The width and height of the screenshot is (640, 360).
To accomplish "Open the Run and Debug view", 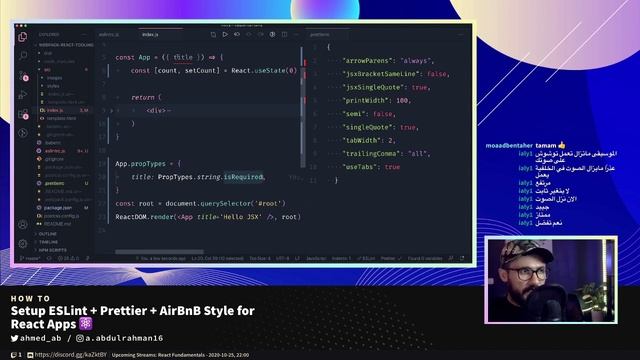I will 23,95.
